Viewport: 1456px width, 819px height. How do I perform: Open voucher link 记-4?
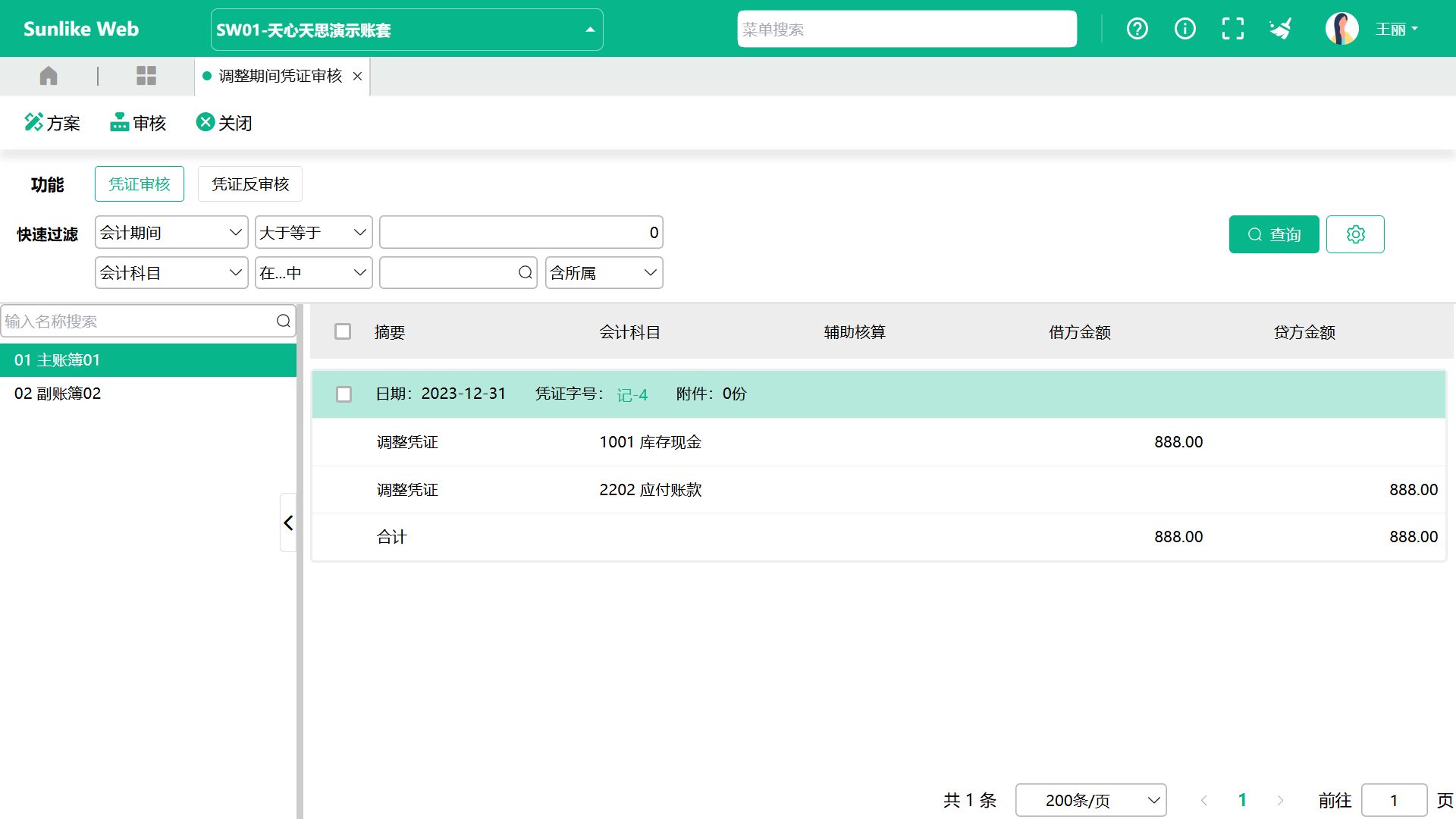(632, 395)
